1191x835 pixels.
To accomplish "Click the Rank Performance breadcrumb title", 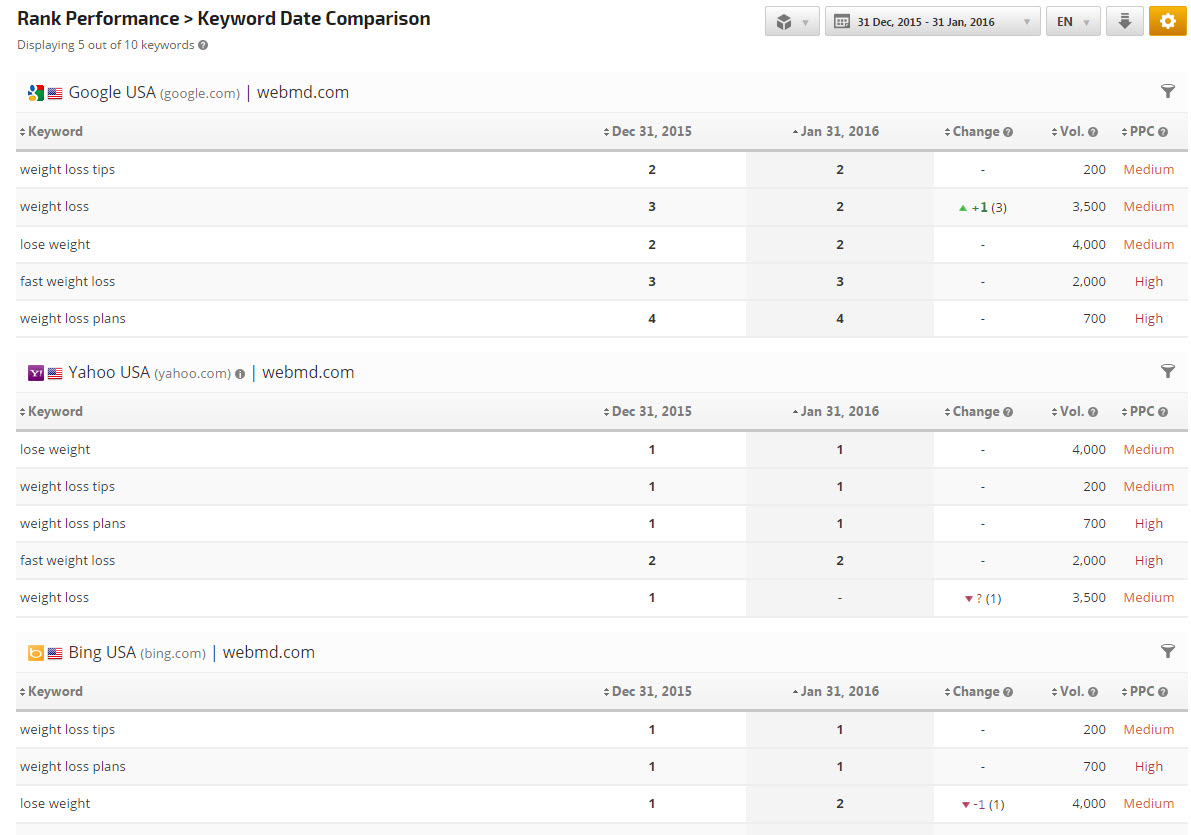I will coord(97,18).
